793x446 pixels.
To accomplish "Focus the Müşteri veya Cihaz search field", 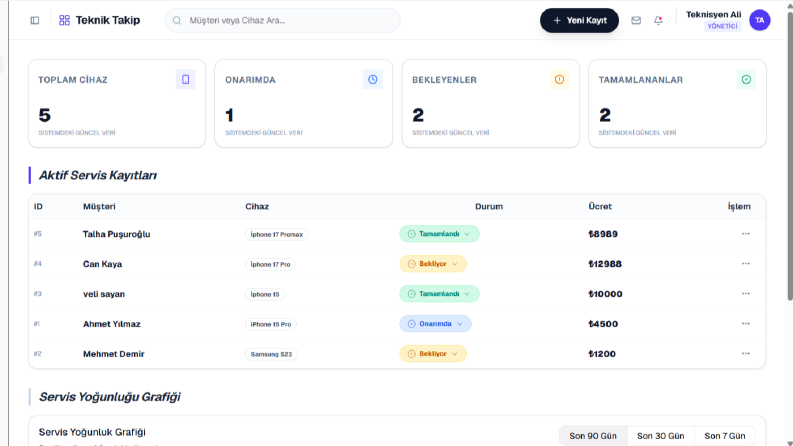I will [x=282, y=20].
